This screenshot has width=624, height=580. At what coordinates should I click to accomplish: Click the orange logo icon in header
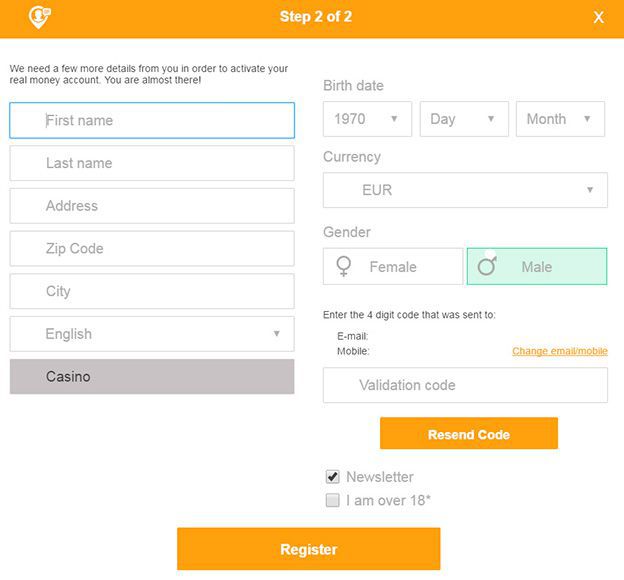[40, 16]
